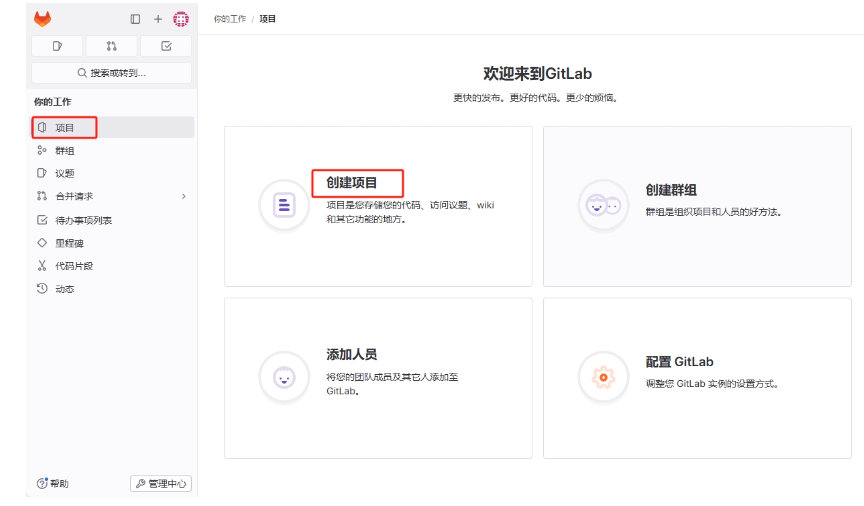Click the 配置 GitLab card title
The width and height of the screenshot is (864, 506).
click(679, 362)
